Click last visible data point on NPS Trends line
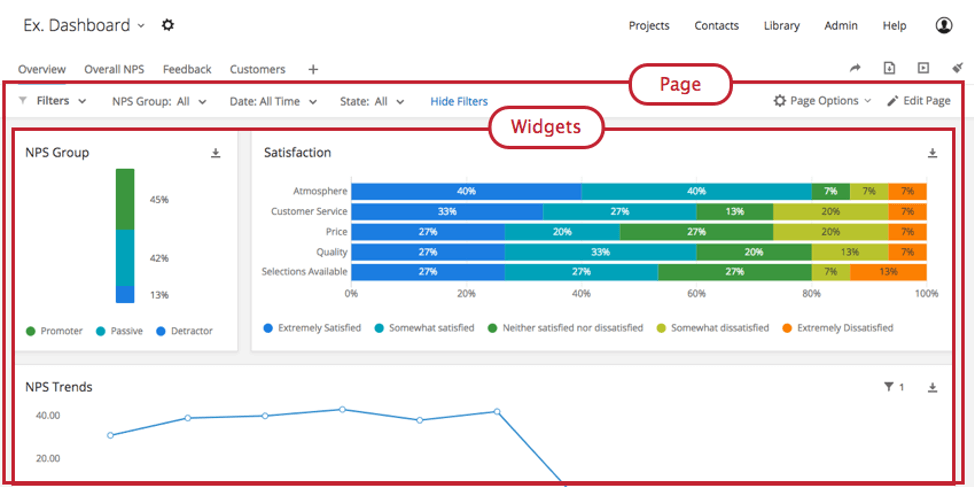This screenshot has width=974, height=487. [497, 411]
